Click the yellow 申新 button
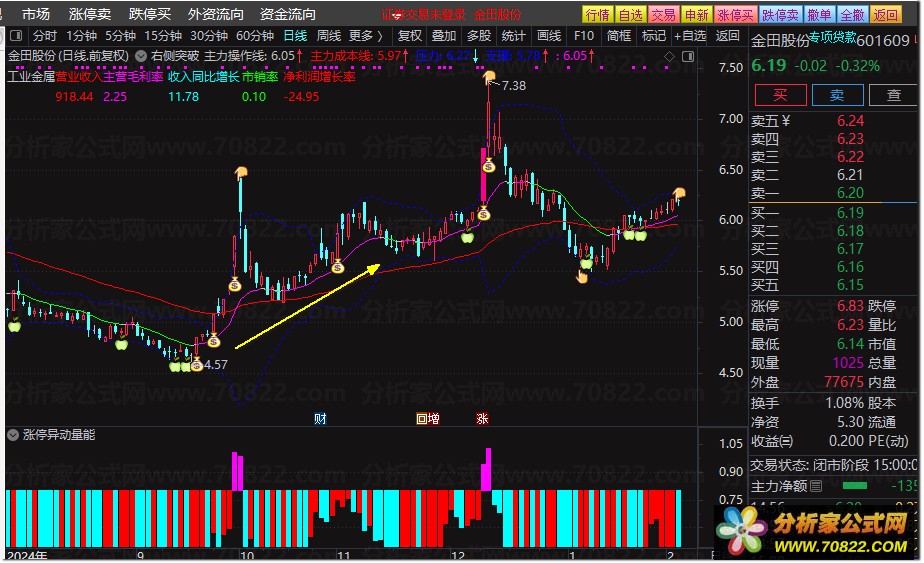This screenshot has height=563, width=924. [697, 15]
